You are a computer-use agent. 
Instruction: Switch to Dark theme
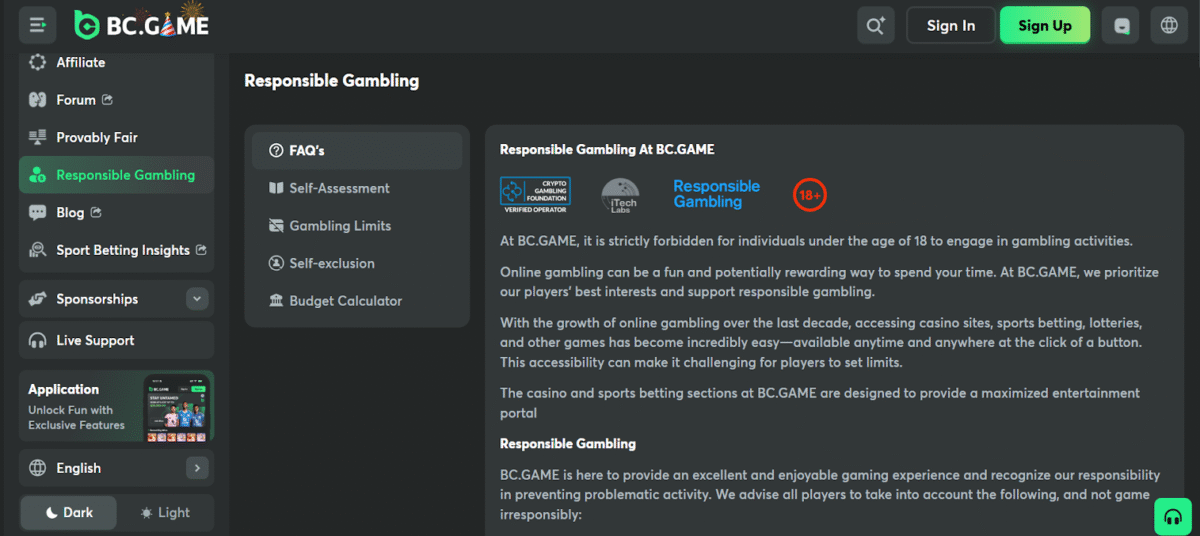point(69,513)
